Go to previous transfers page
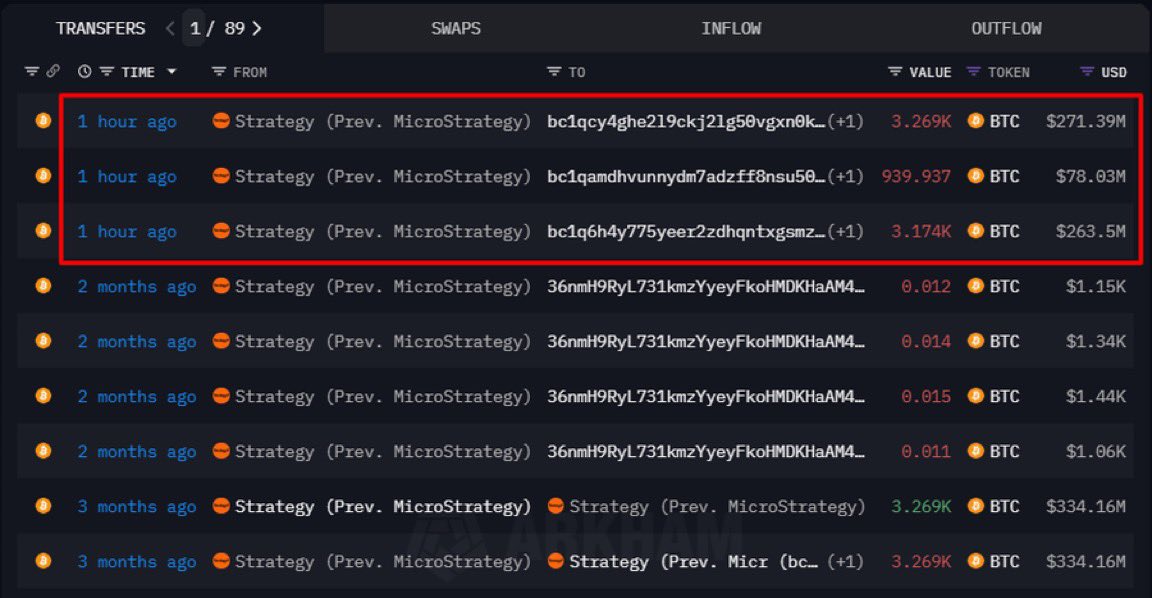The width and height of the screenshot is (1152, 598). tap(170, 29)
